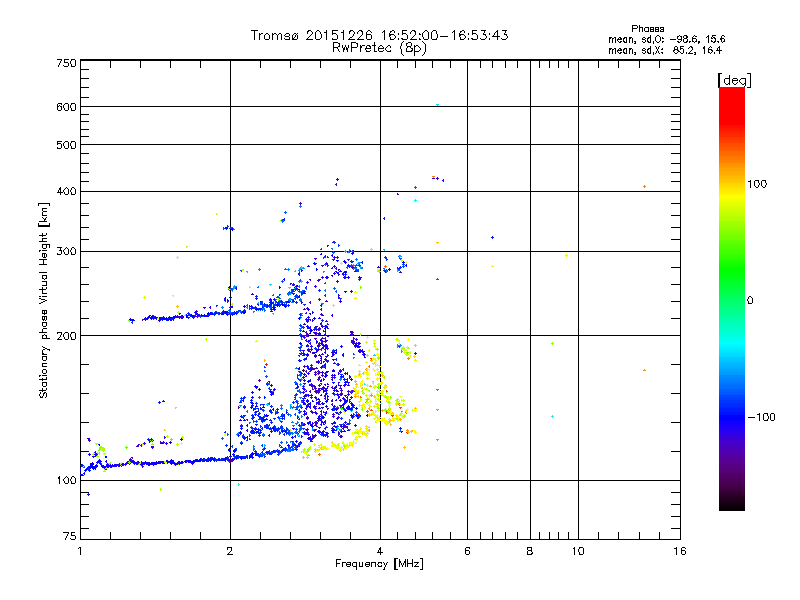Click the x-axis tick label '2'
Viewport: 800px width, 600px height.
(230, 551)
